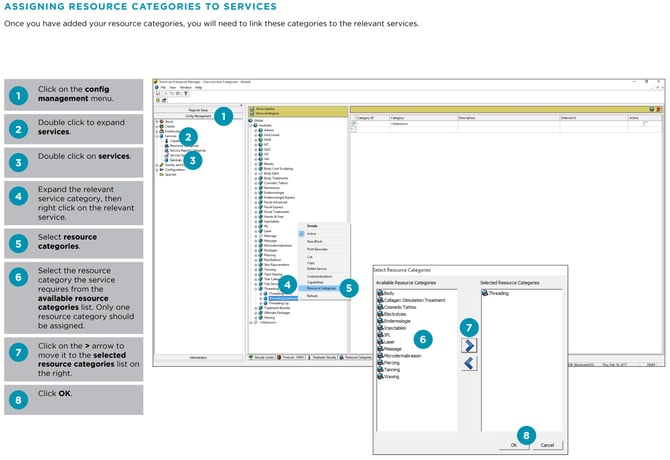Click the Category column header
The image size is (670, 460).
point(423,117)
